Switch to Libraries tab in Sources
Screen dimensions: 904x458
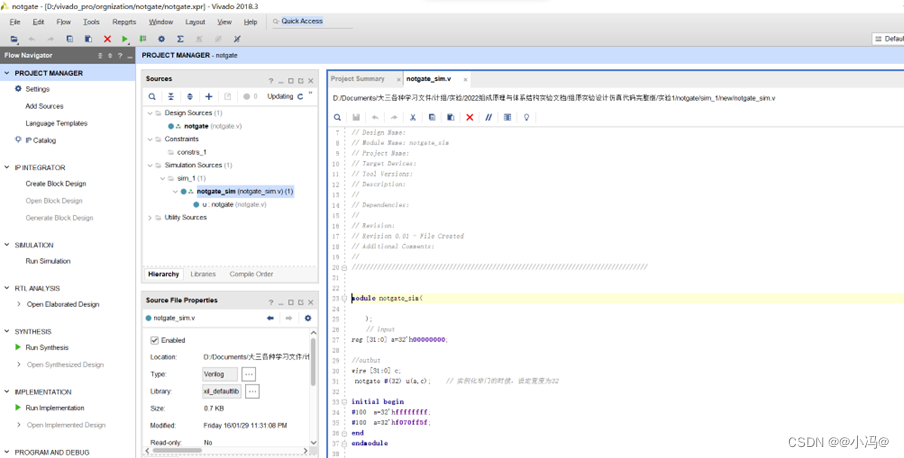pyautogui.click(x=203, y=274)
